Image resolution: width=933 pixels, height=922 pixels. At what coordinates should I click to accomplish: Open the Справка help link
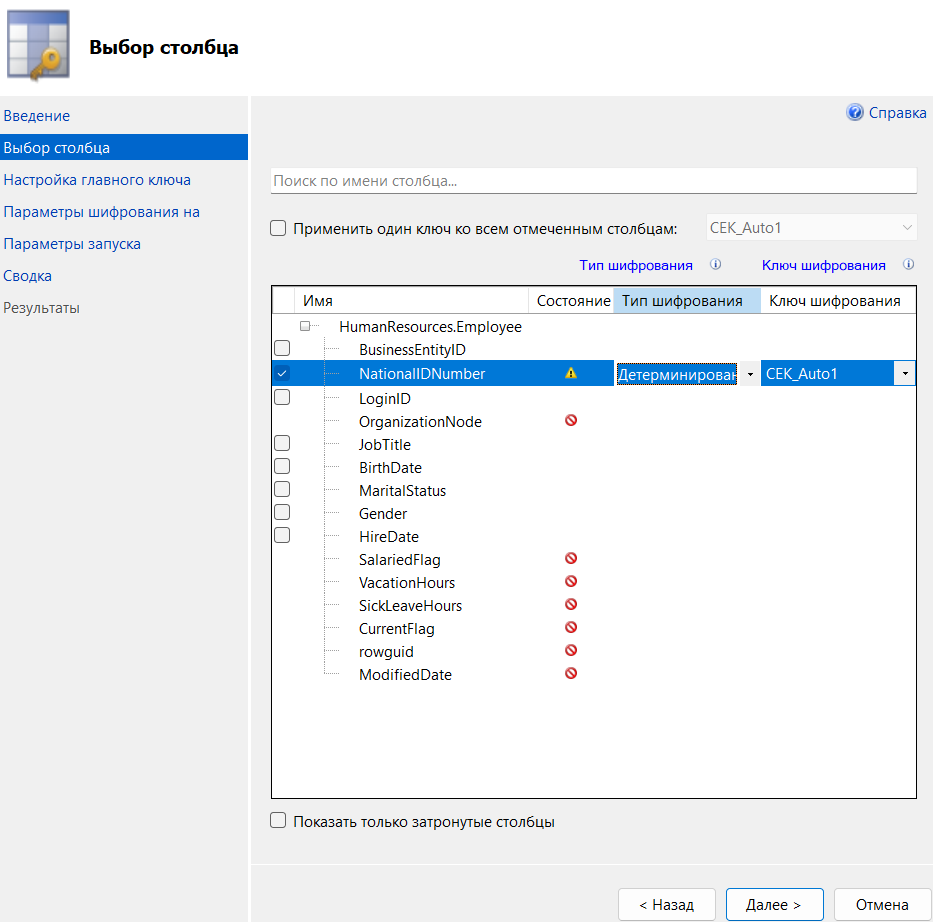(897, 112)
